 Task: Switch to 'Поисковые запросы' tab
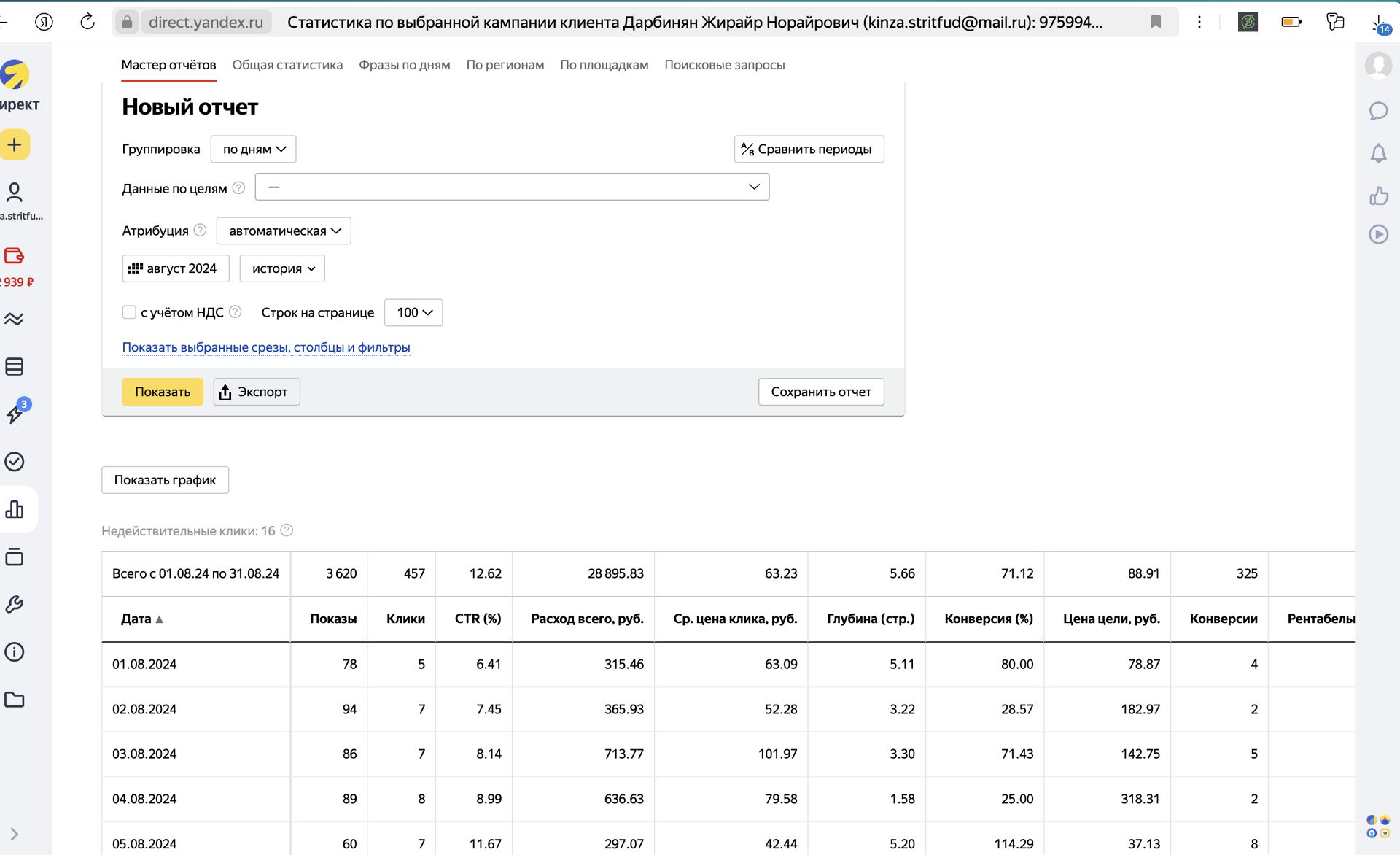coord(724,65)
